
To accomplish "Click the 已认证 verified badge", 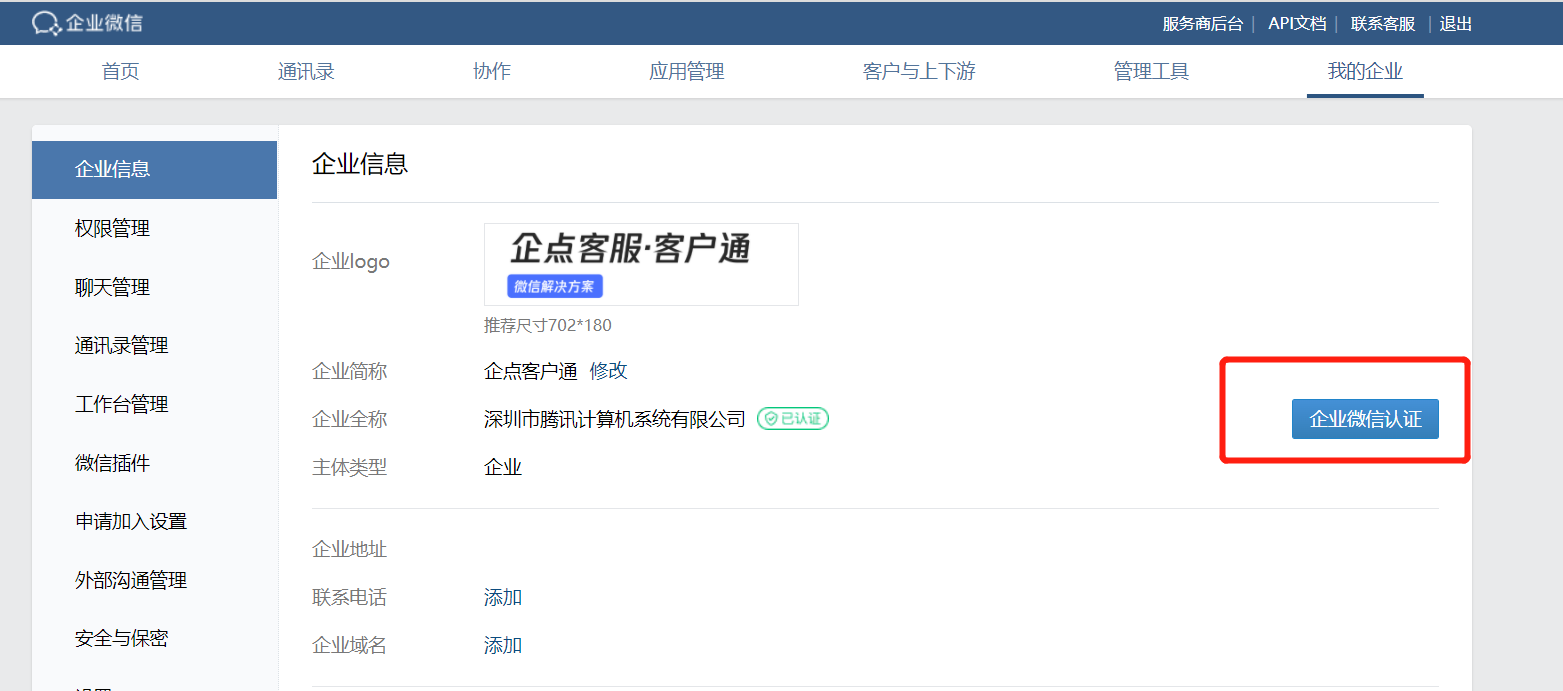I will point(793,419).
